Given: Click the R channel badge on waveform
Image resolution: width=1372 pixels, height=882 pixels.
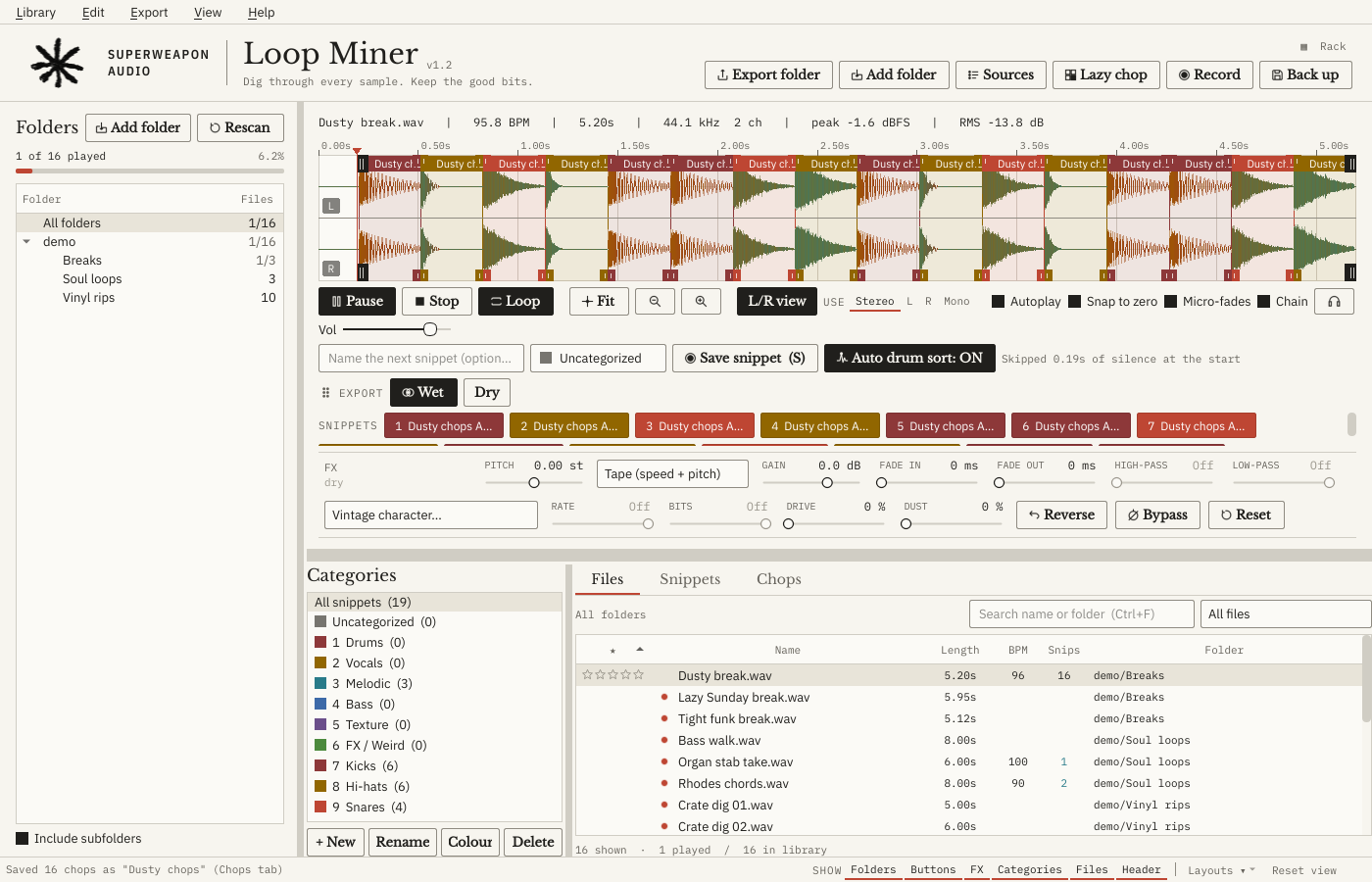Looking at the screenshot, I should [x=331, y=269].
